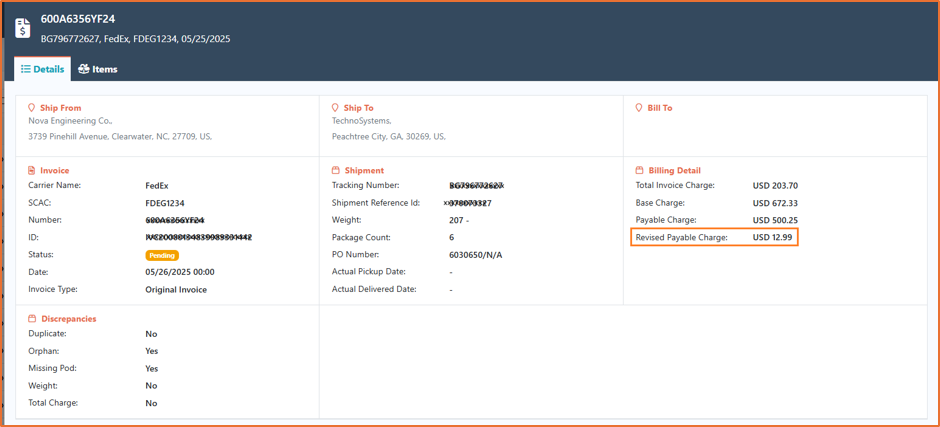Click header subtitle starting with BG796772627
940x427 pixels.
click(135, 39)
